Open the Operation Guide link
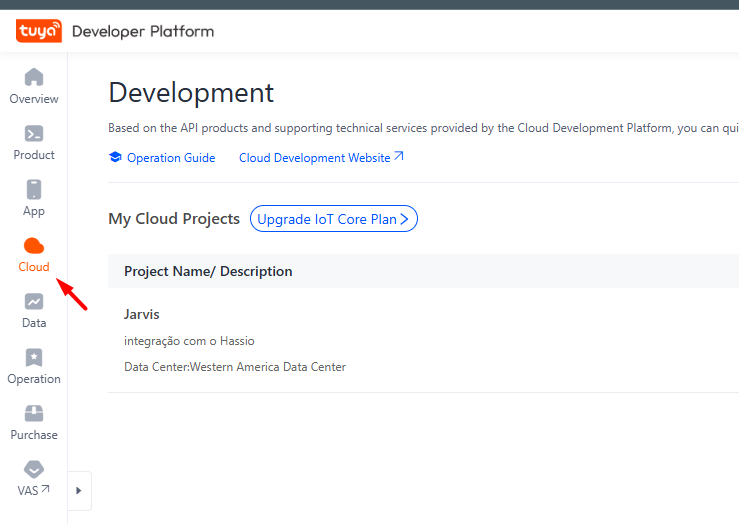The height and width of the screenshot is (524, 739). [171, 158]
